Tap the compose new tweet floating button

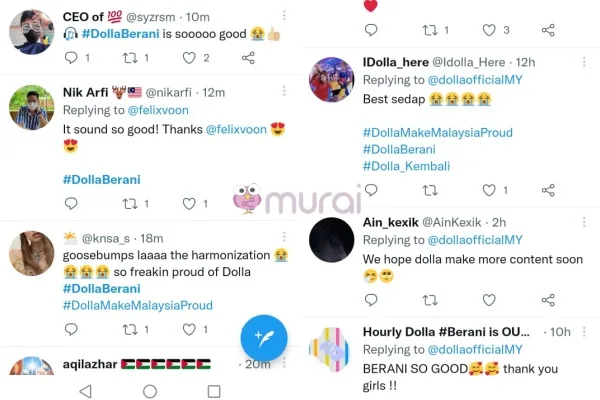point(264,338)
